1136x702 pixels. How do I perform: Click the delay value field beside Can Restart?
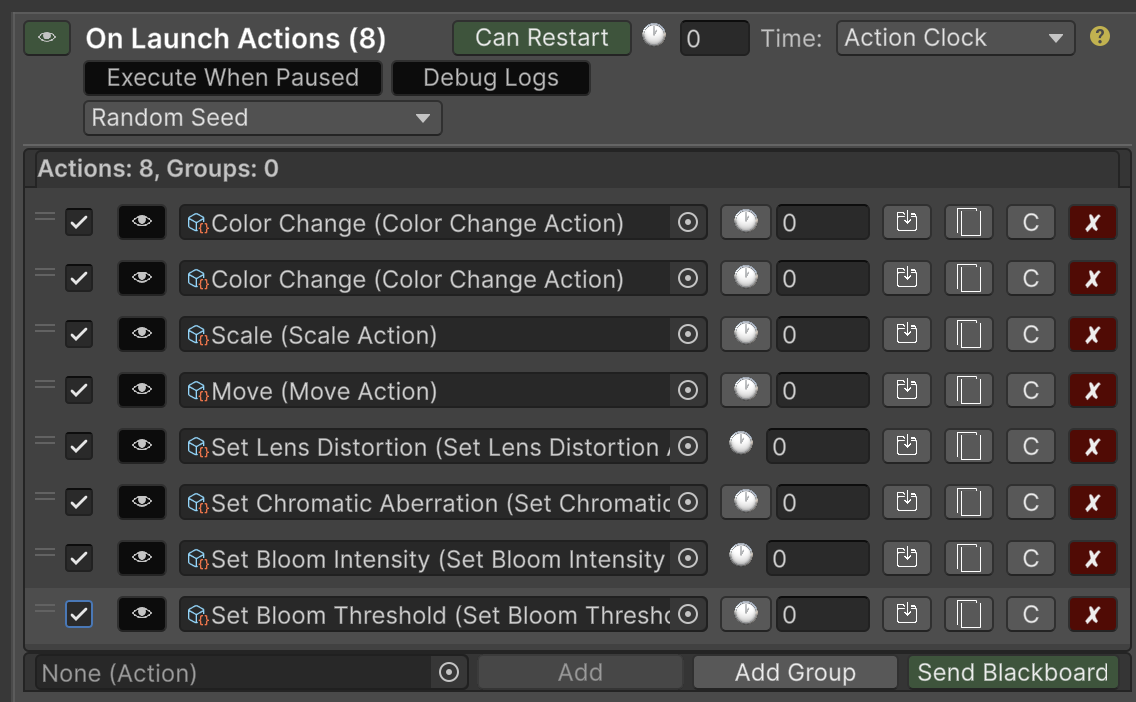(714, 39)
